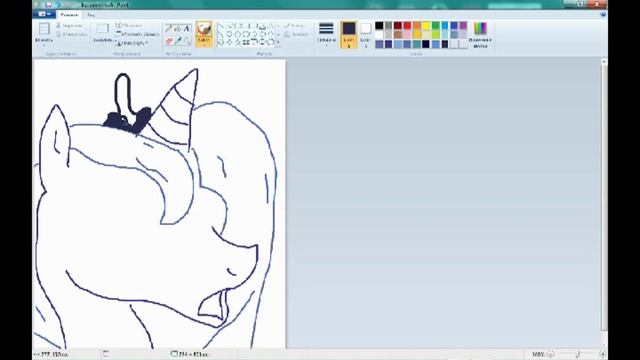Screen dimensions: 640x360
Task: Switch to the View ribbon tab
Action: point(91,15)
